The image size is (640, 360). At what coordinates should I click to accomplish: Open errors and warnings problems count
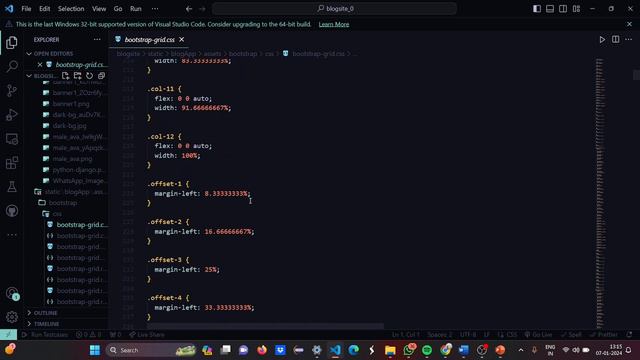(x=88, y=335)
